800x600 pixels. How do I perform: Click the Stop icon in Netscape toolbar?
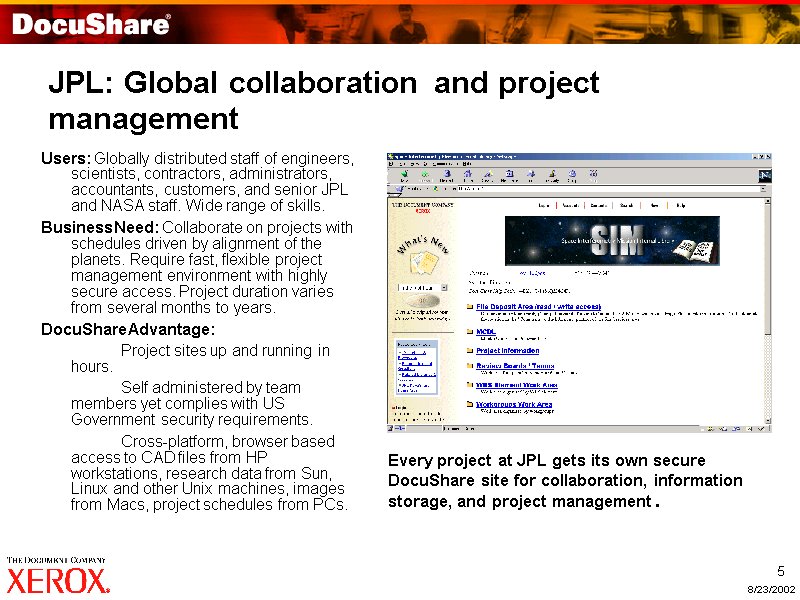tap(593, 174)
